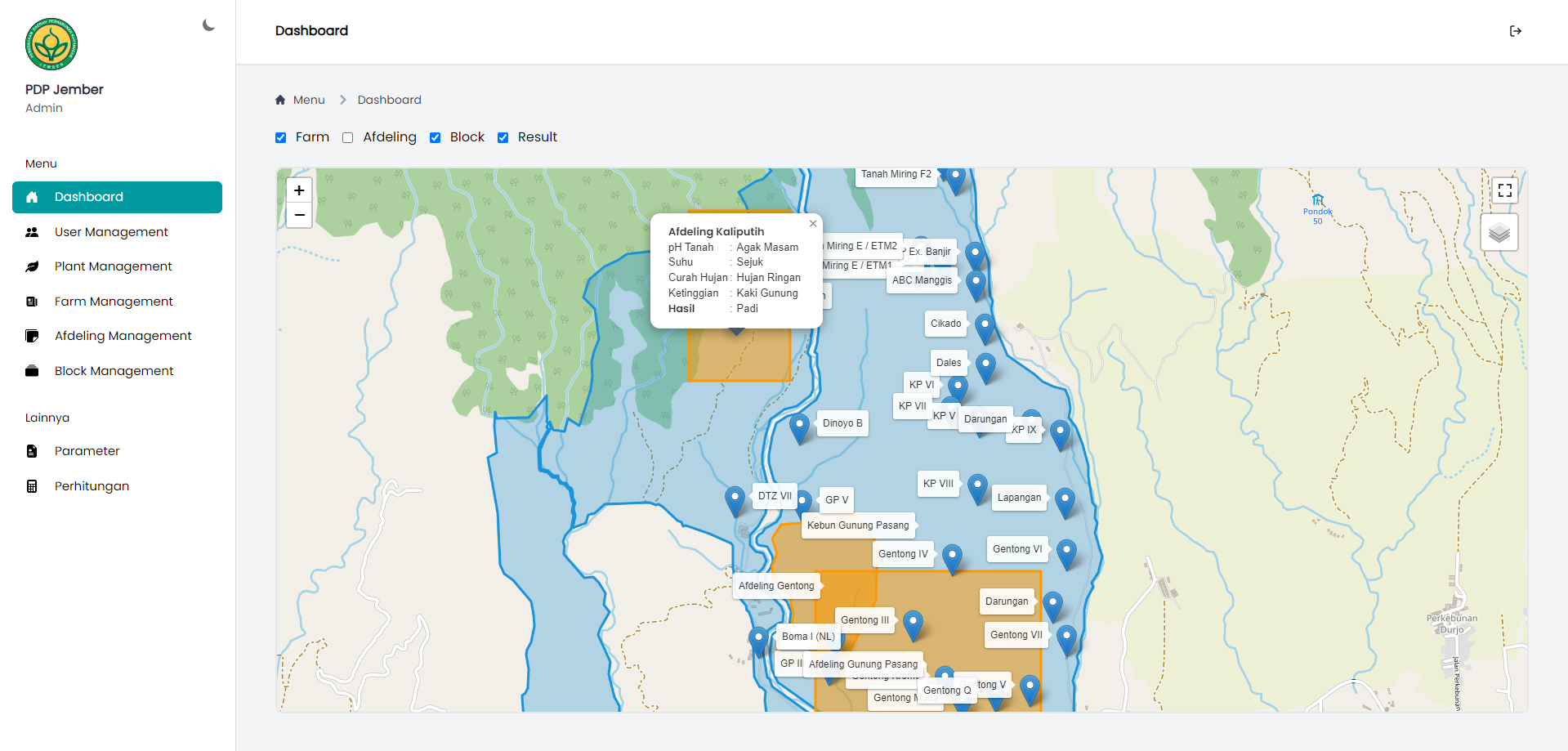This screenshot has height=751, width=1568.
Task: Open Farm Management in sidebar
Action: pyautogui.click(x=114, y=302)
